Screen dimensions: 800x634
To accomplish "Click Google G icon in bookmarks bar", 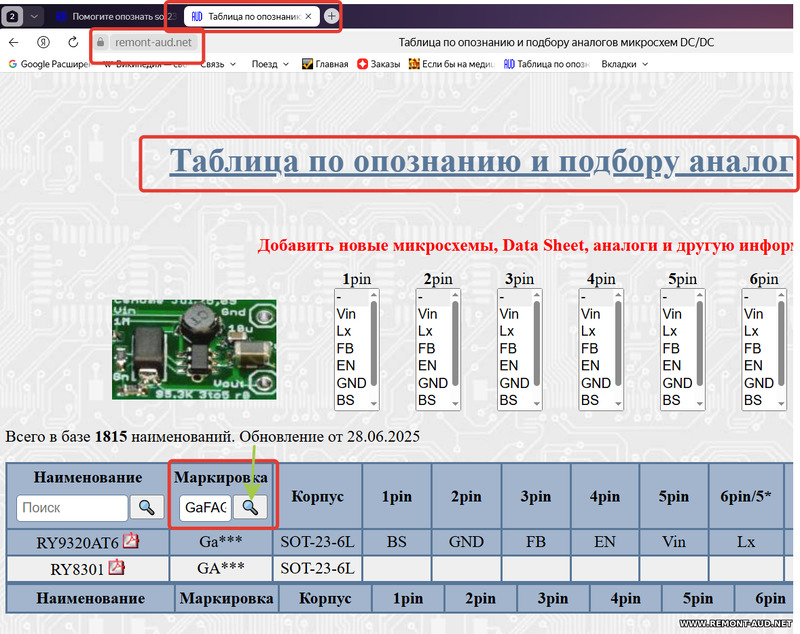I will [13, 64].
